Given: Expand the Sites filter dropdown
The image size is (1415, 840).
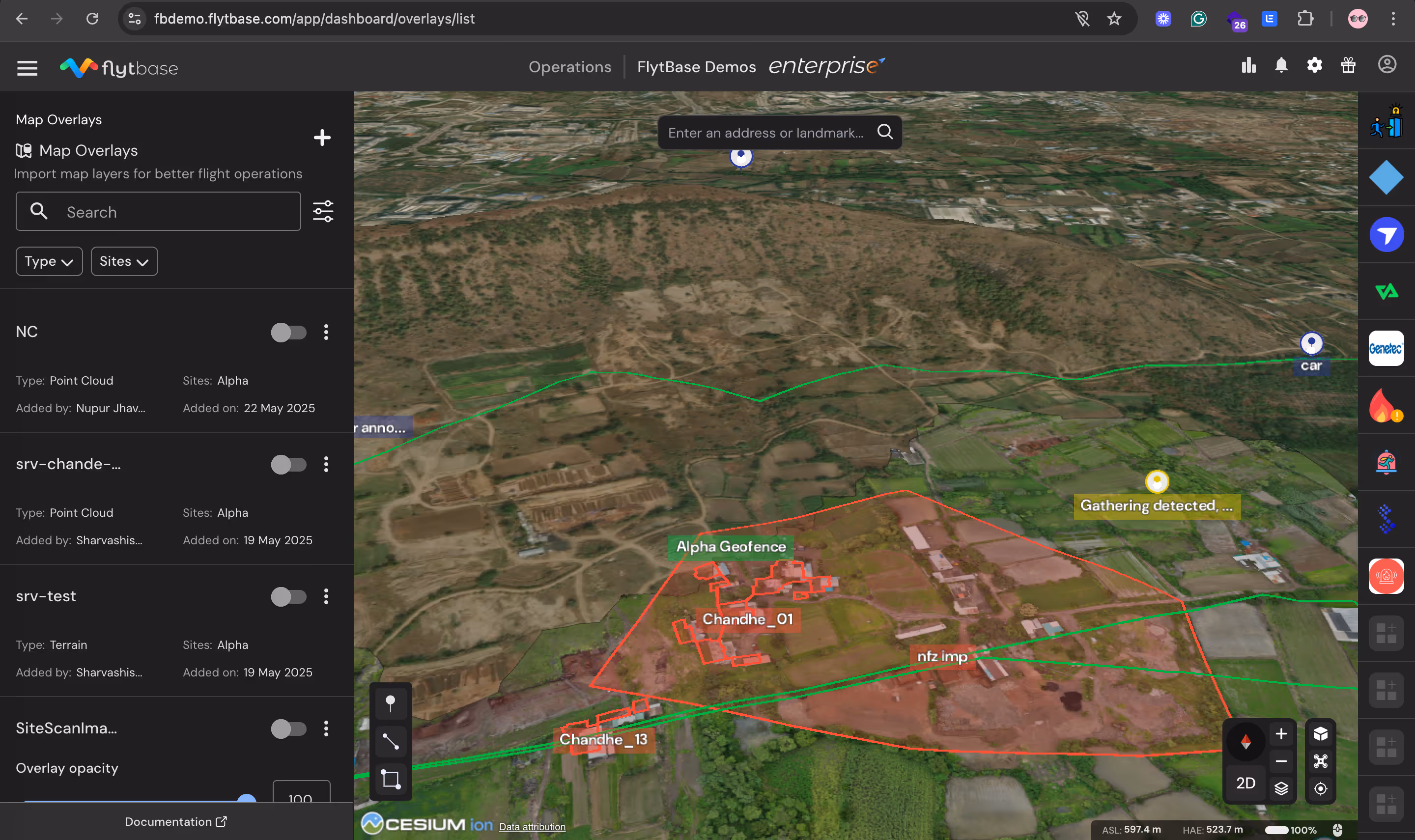Looking at the screenshot, I should (x=124, y=261).
